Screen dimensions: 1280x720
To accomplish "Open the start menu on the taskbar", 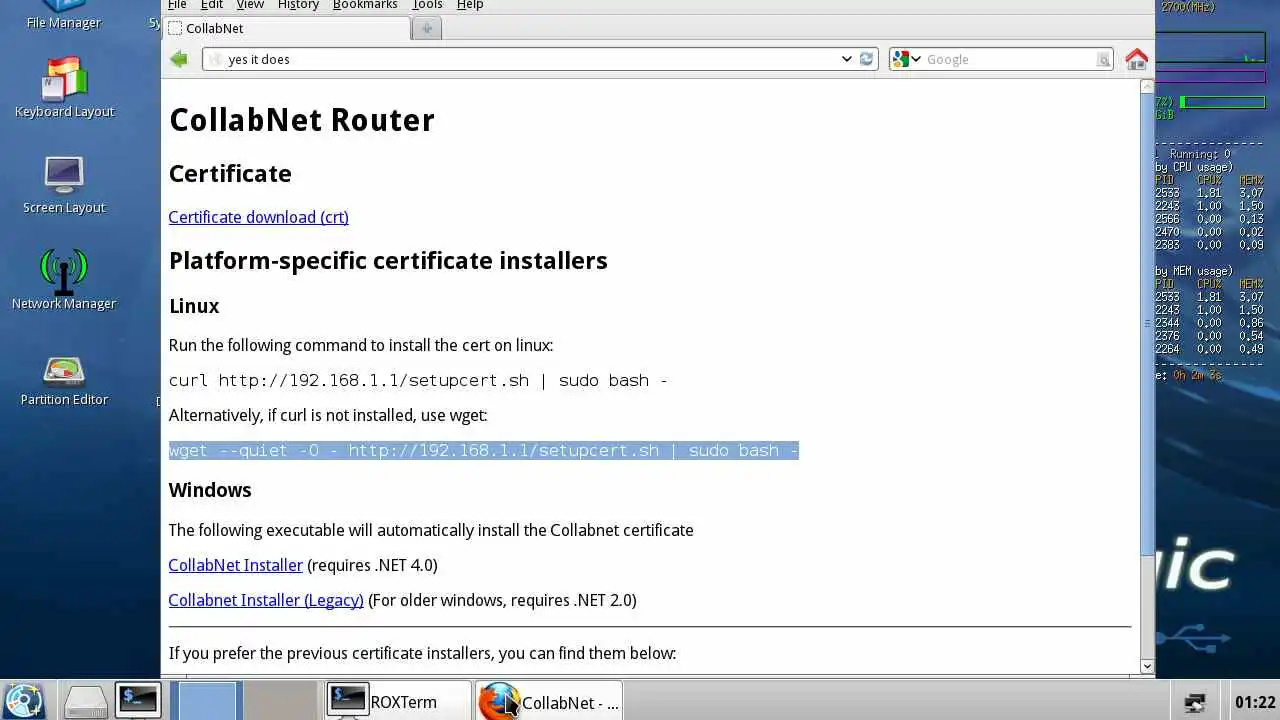I will coord(24,701).
